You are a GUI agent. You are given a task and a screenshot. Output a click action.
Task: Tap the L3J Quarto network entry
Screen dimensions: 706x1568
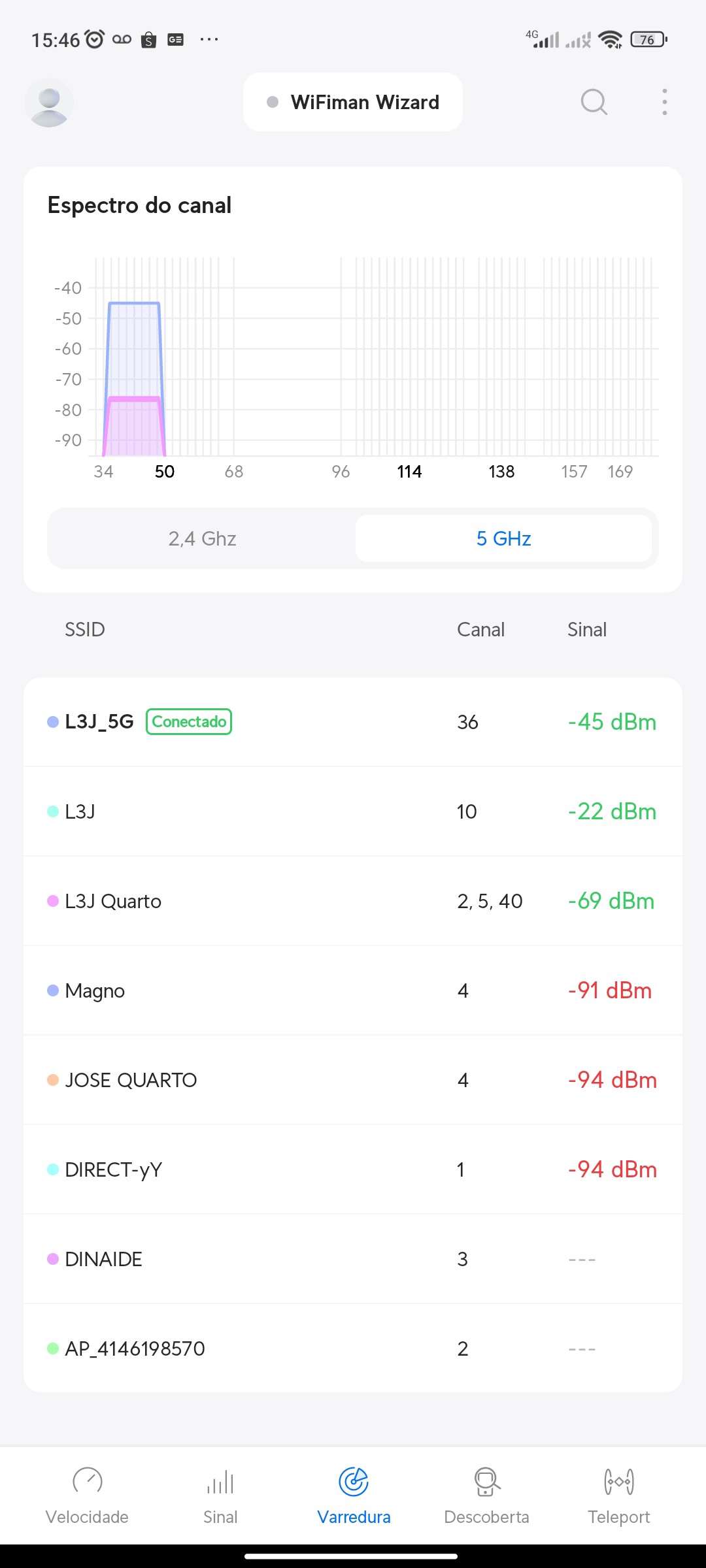point(353,901)
